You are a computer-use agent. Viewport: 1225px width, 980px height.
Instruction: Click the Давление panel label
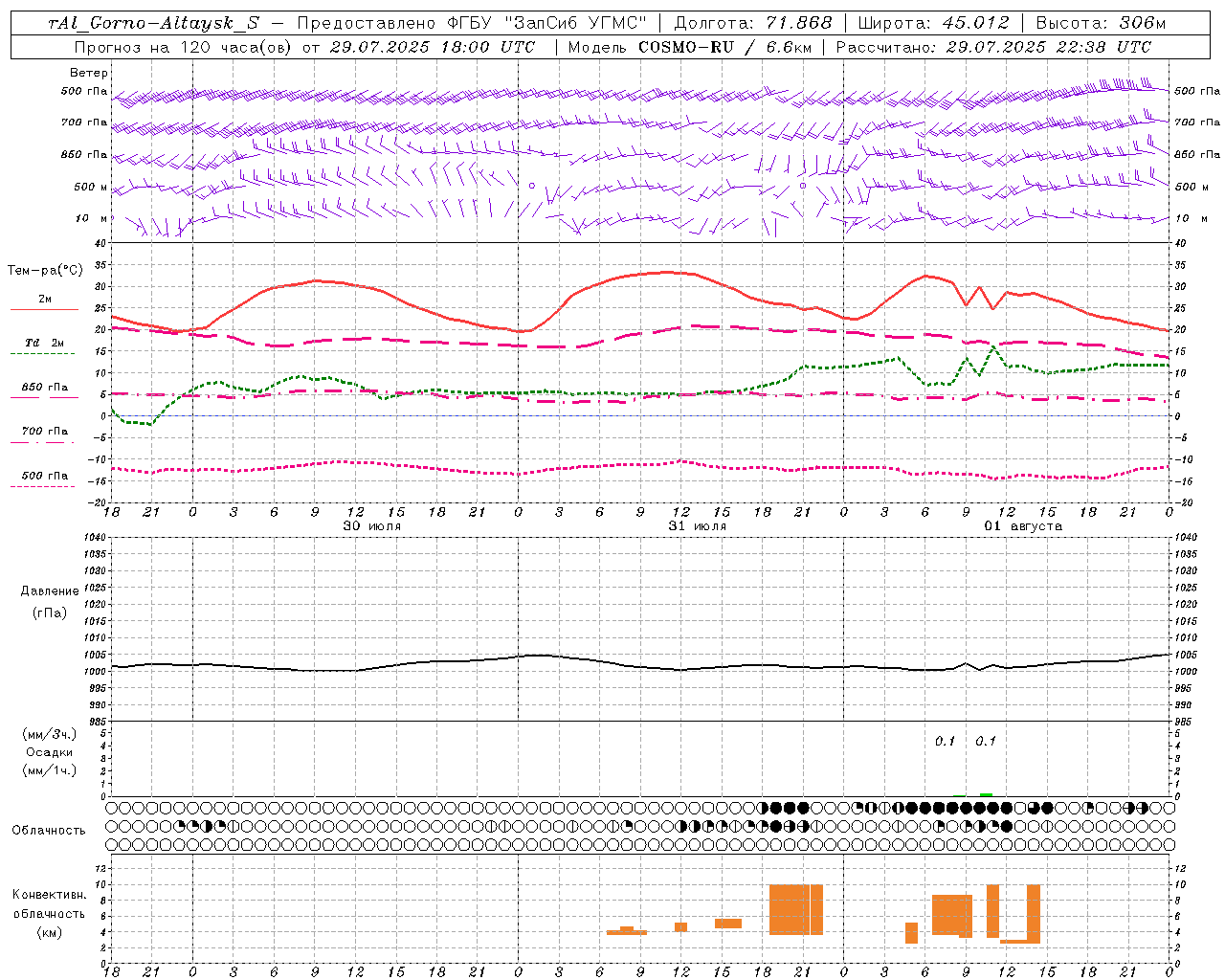(x=50, y=591)
